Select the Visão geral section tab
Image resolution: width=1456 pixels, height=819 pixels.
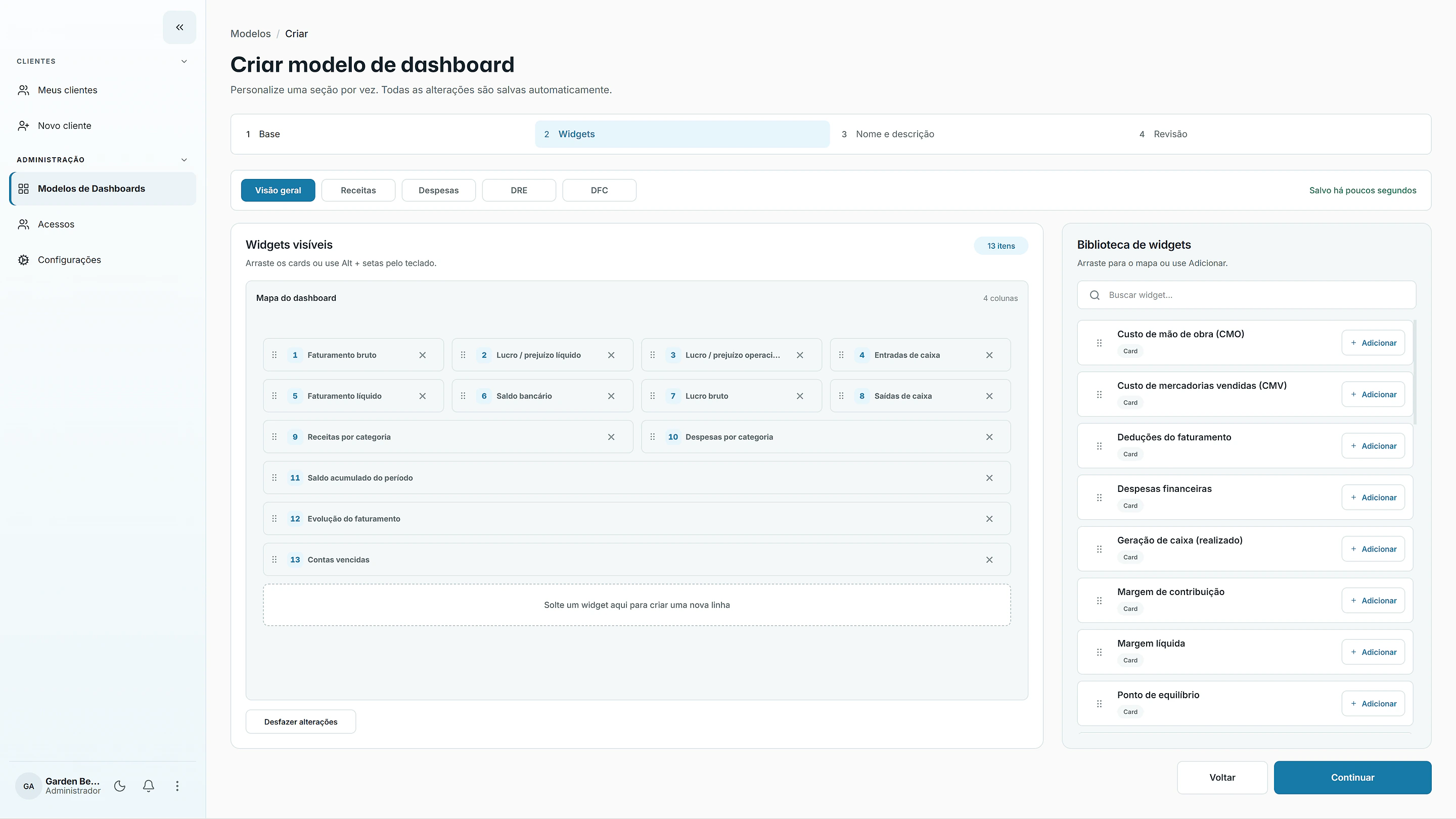(x=278, y=191)
